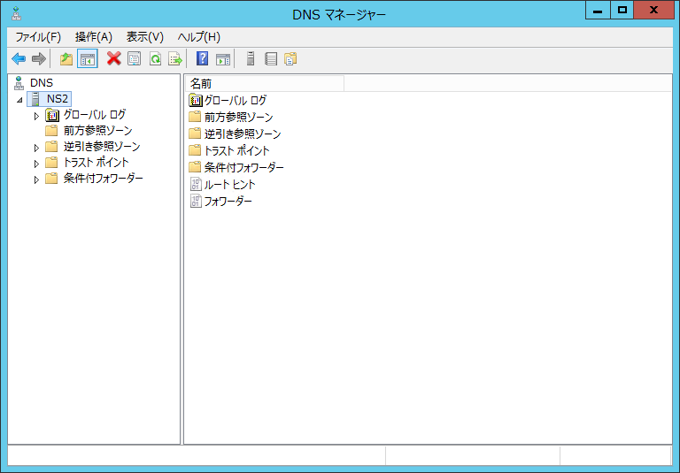Select トラスト ポイント in the list pane
680x473 pixels.
tap(237, 151)
